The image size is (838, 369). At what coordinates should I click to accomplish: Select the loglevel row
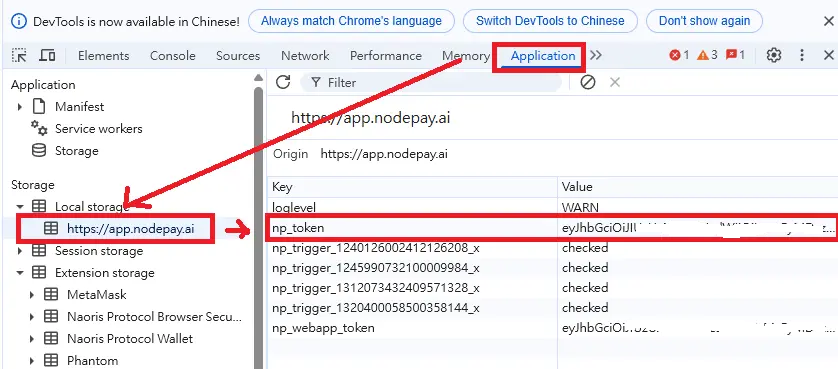coord(553,207)
